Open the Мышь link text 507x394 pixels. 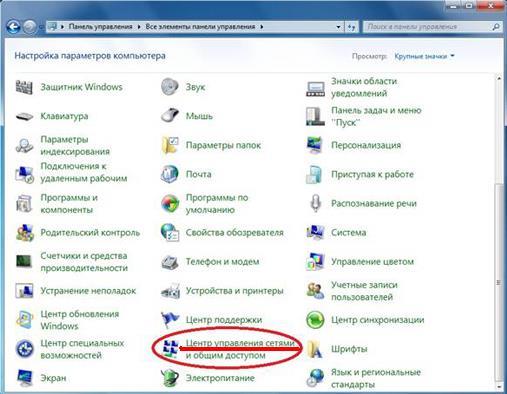coord(199,116)
